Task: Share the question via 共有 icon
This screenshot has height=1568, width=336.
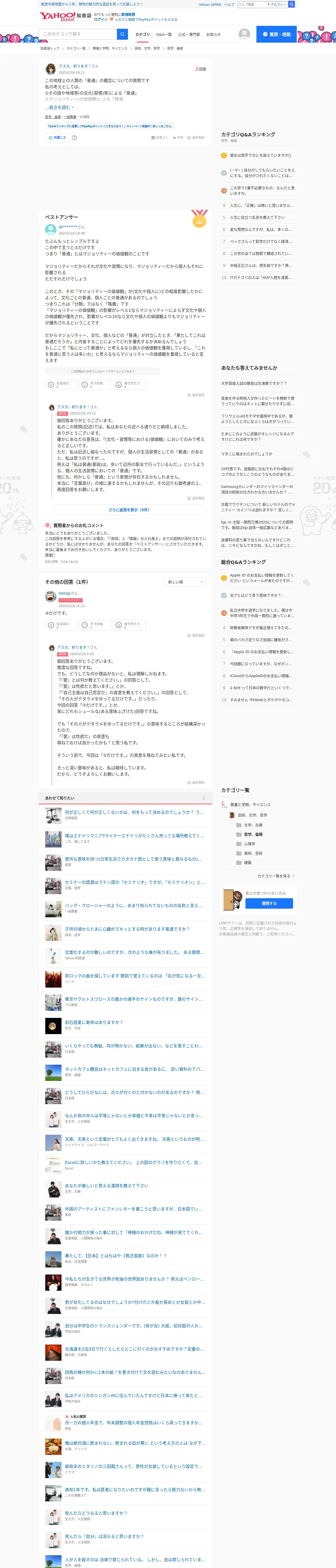Action: point(178,137)
